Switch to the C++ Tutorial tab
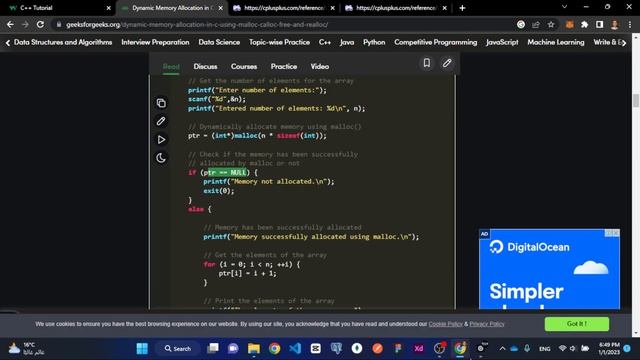640x360 pixels. click(57, 8)
